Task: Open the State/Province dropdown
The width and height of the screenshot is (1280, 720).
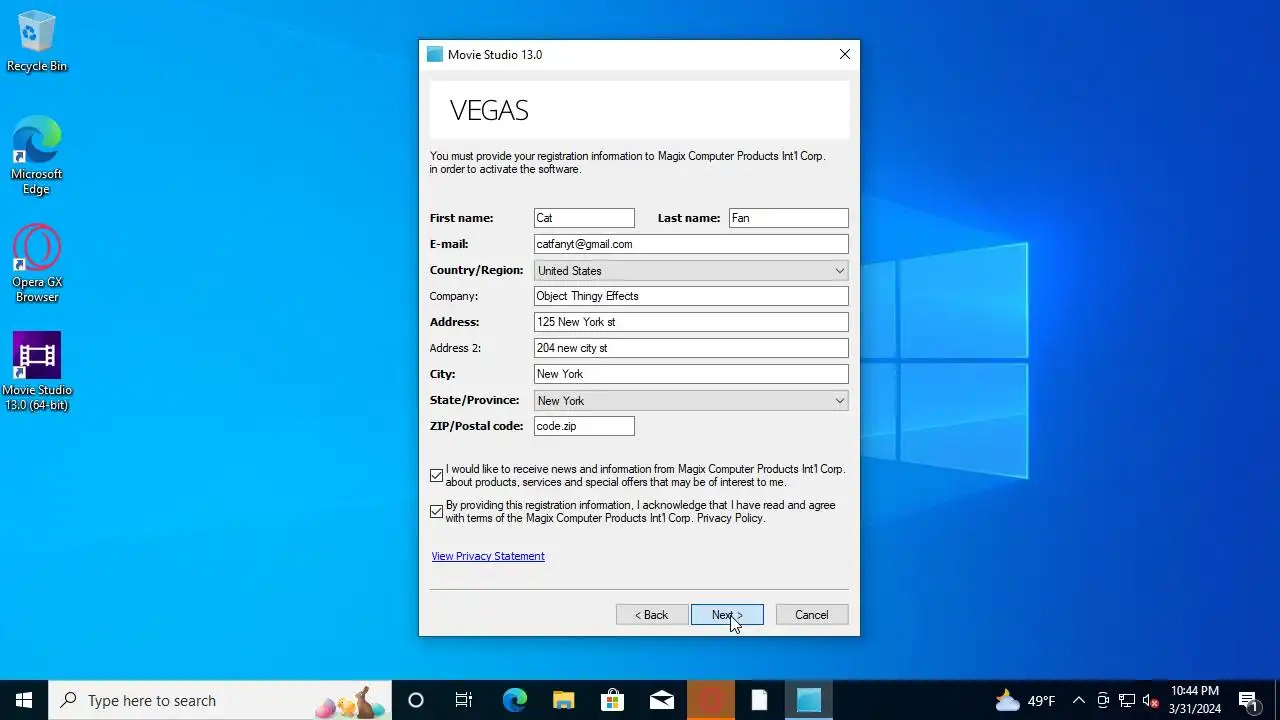Action: [691, 400]
